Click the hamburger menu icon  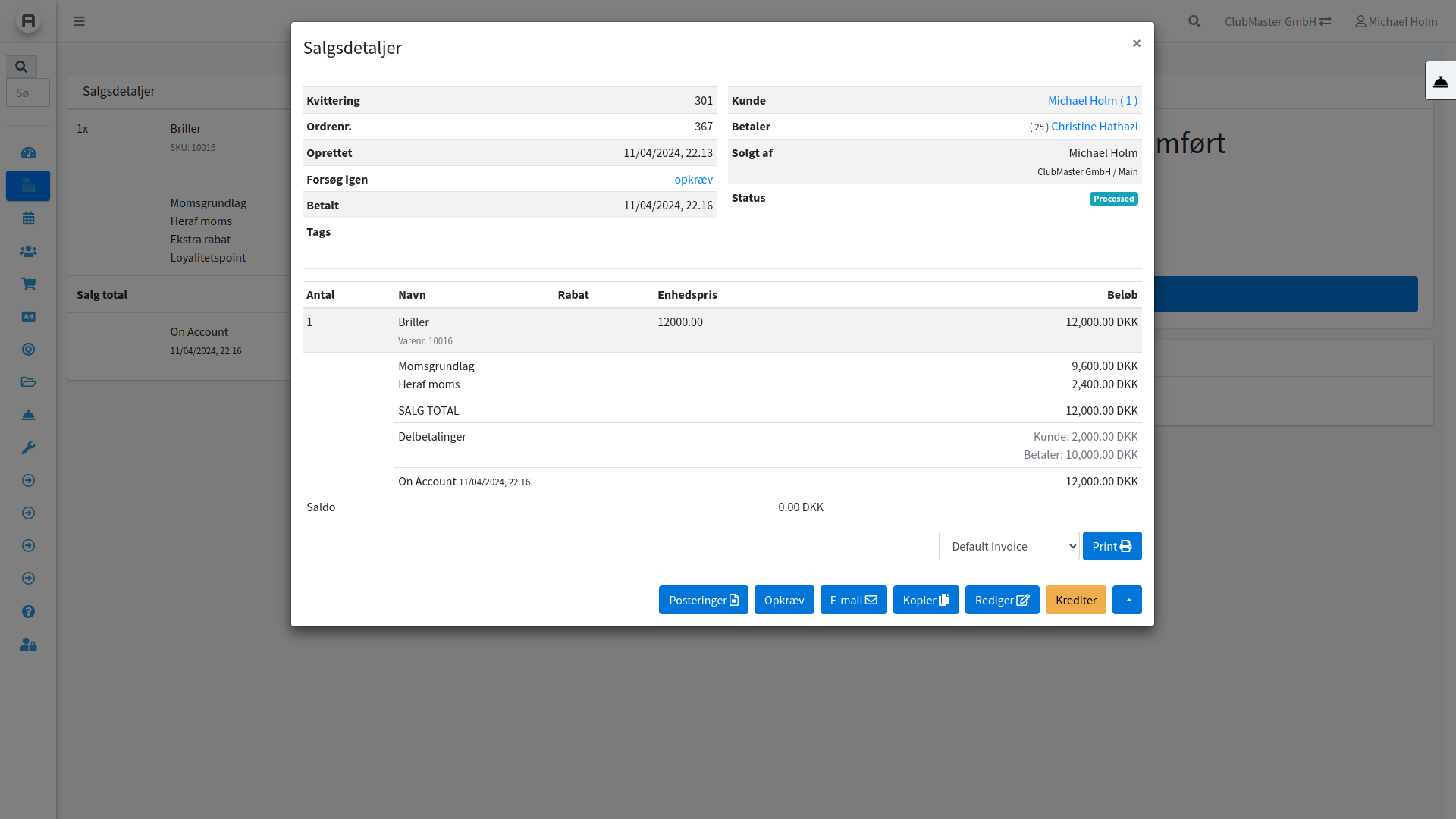click(x=79, y=21)
